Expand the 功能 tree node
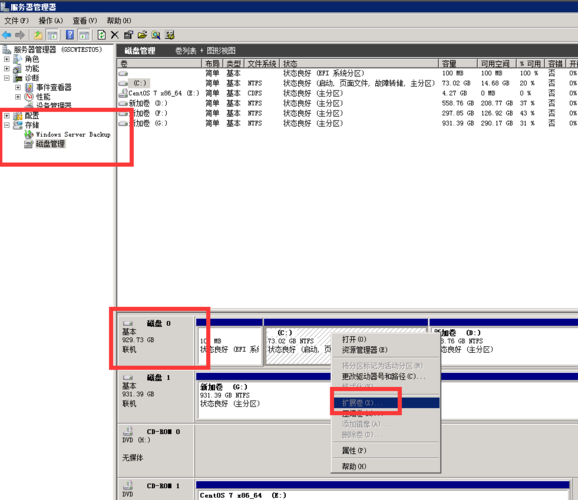This screenshot has height=500, width=578. (7, 69)
